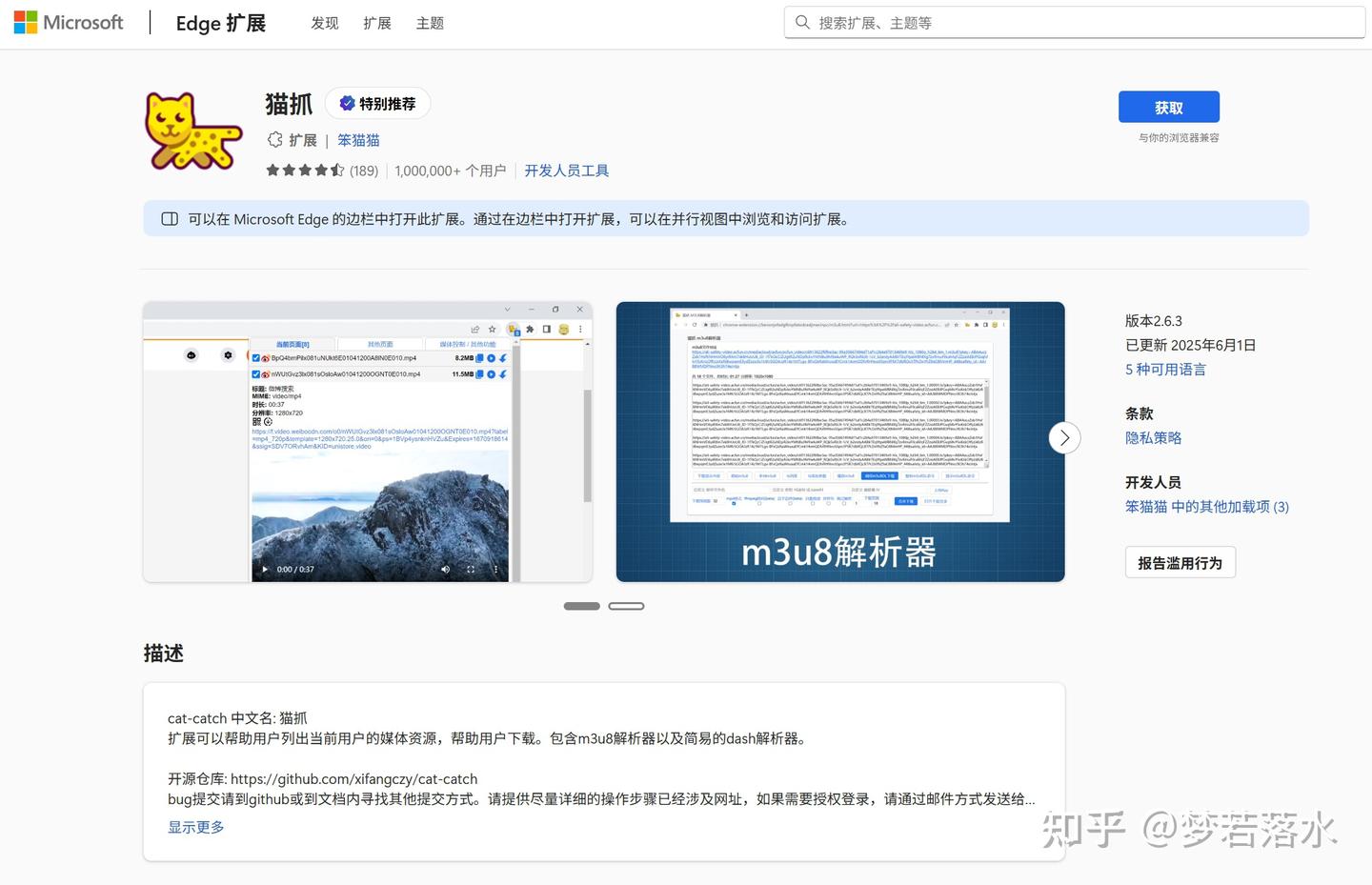Viewport: 1372px width, 885px height.
Task: Click the 条款 heading
Action: pos(1140,413)
